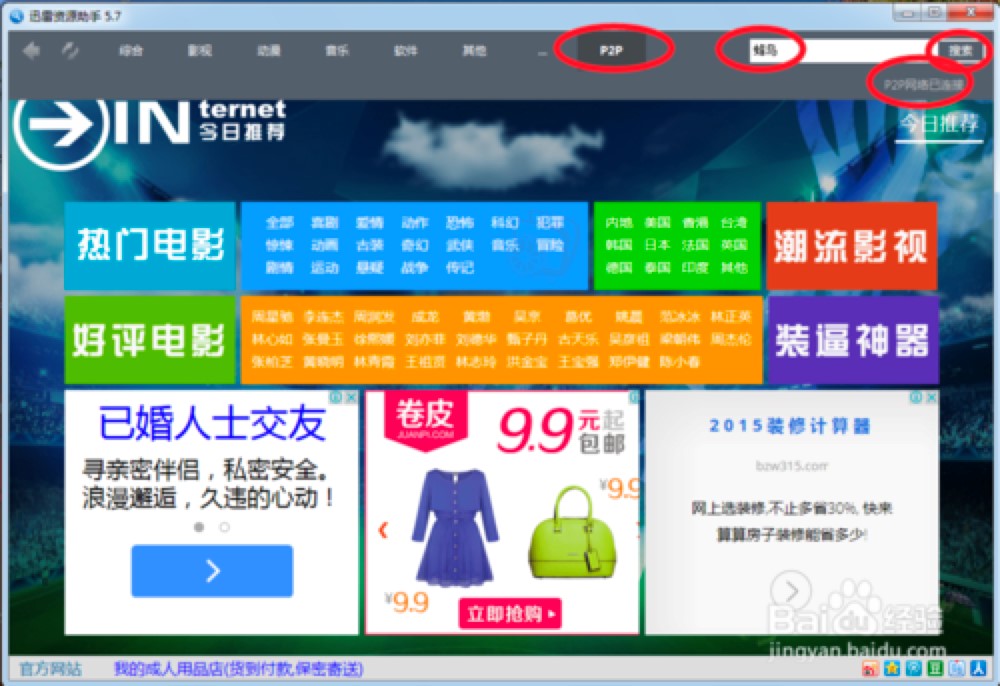1000x686 pixels.
Task: Open the more tabs ellipsis next to P2P
Action: click(542, 52)
